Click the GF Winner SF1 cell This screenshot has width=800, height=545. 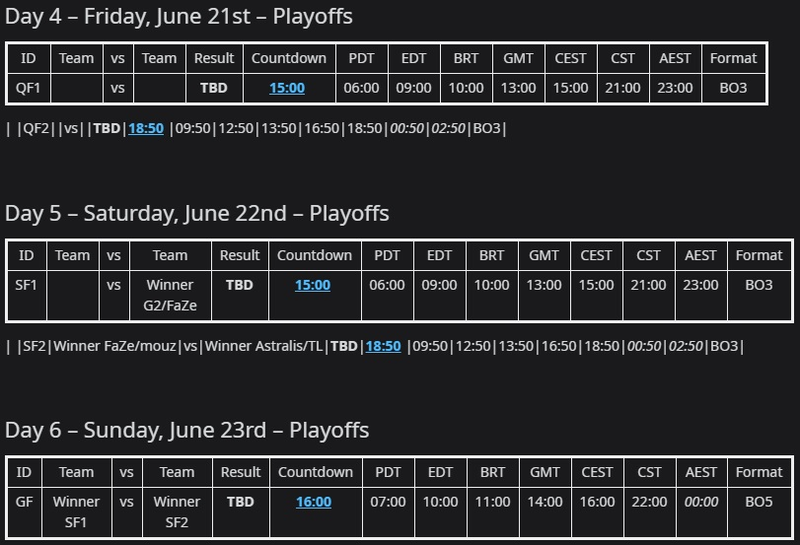point(76,512)
